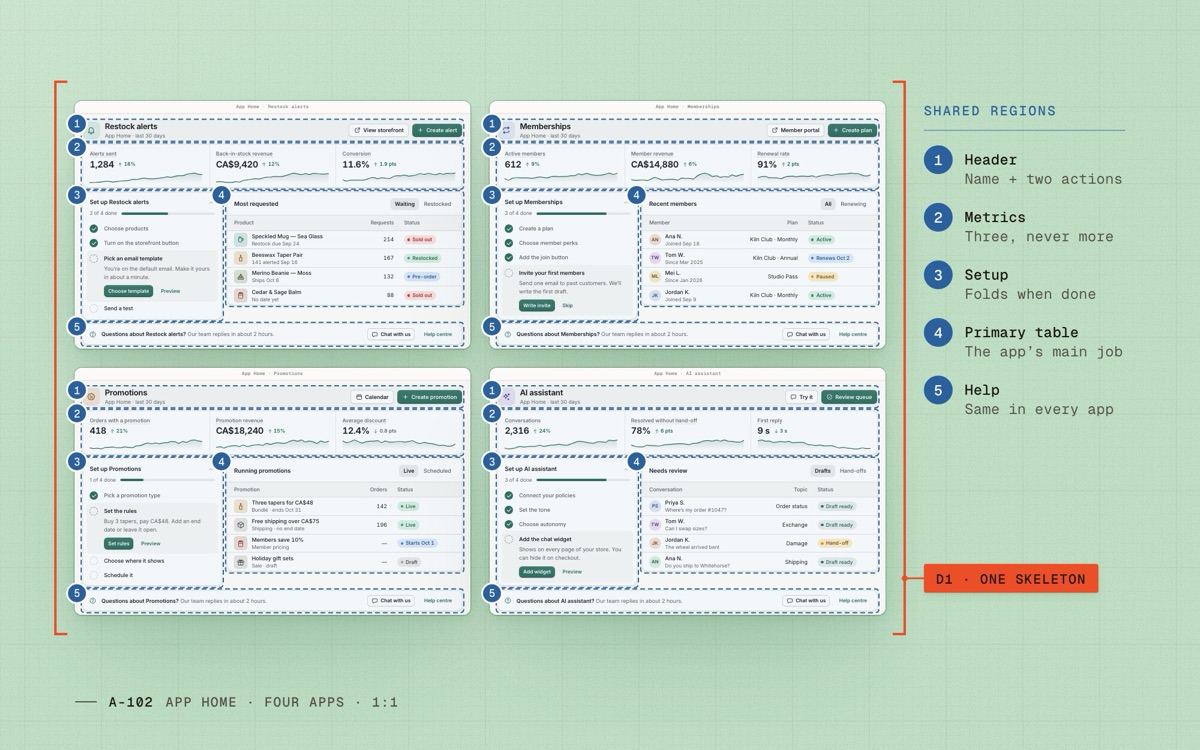Select the Waiting tab in Most requested
This screenshot has height=750, width=1200.
[405, 204]
